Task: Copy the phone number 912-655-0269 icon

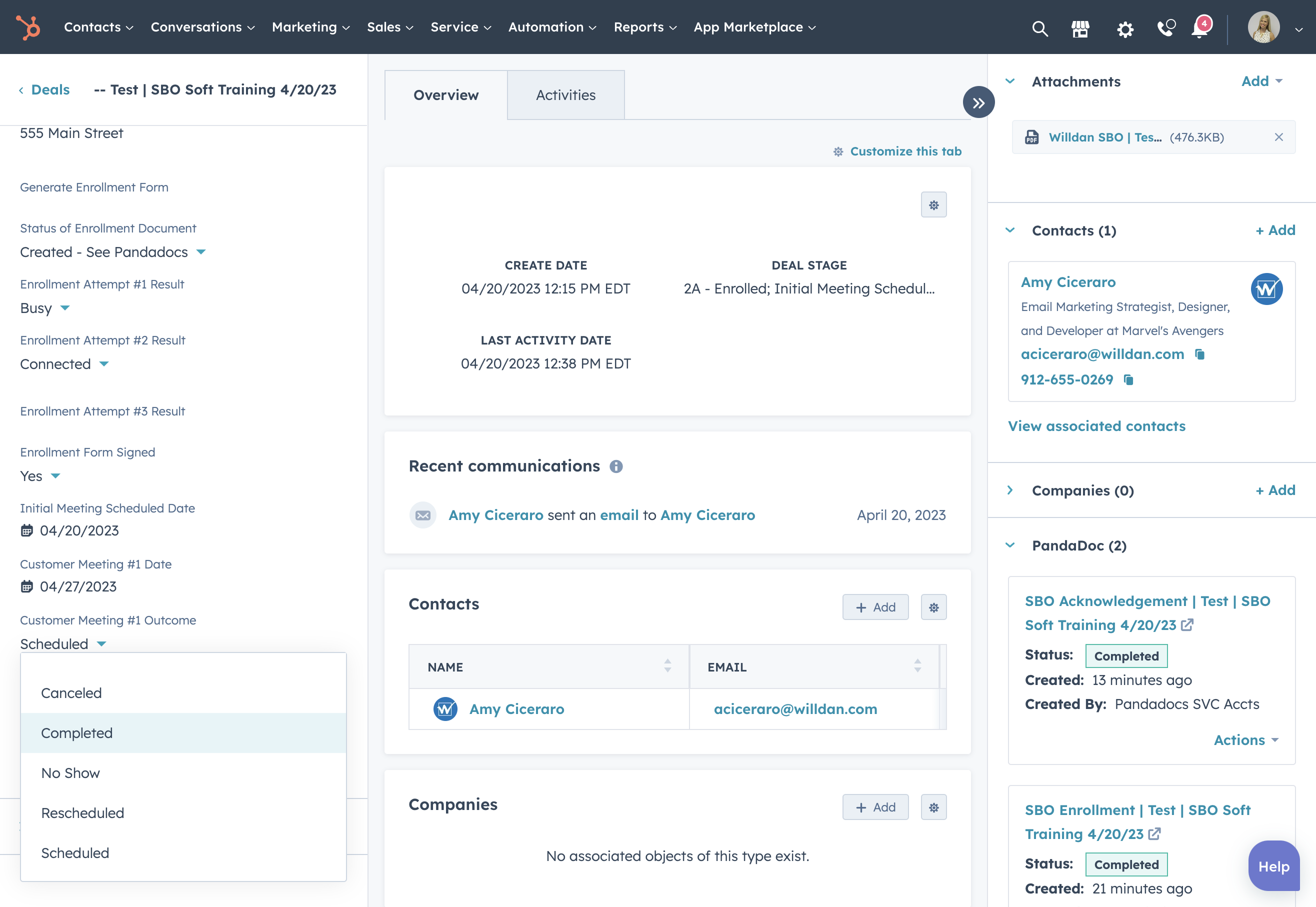Action: coord(1128,379)
